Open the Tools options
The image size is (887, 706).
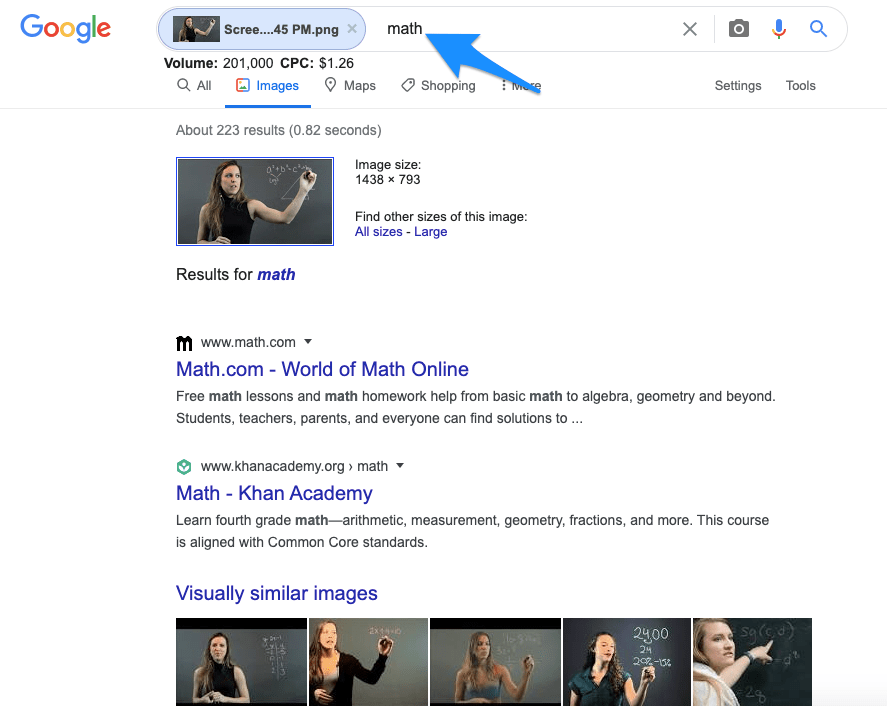click(x=800, y=85)
